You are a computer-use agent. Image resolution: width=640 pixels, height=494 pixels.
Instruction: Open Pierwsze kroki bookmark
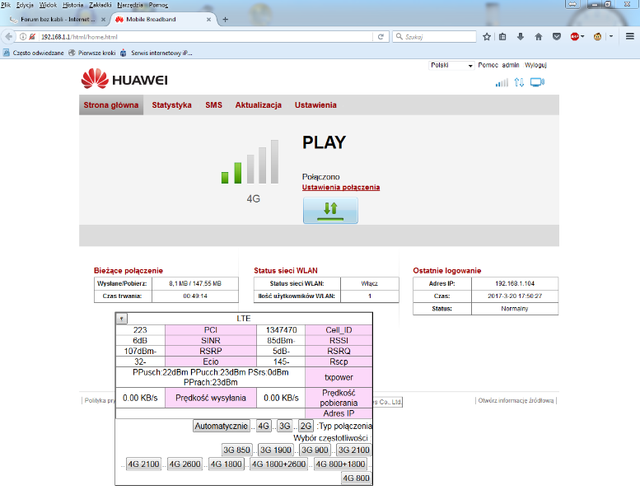(92, 53)
